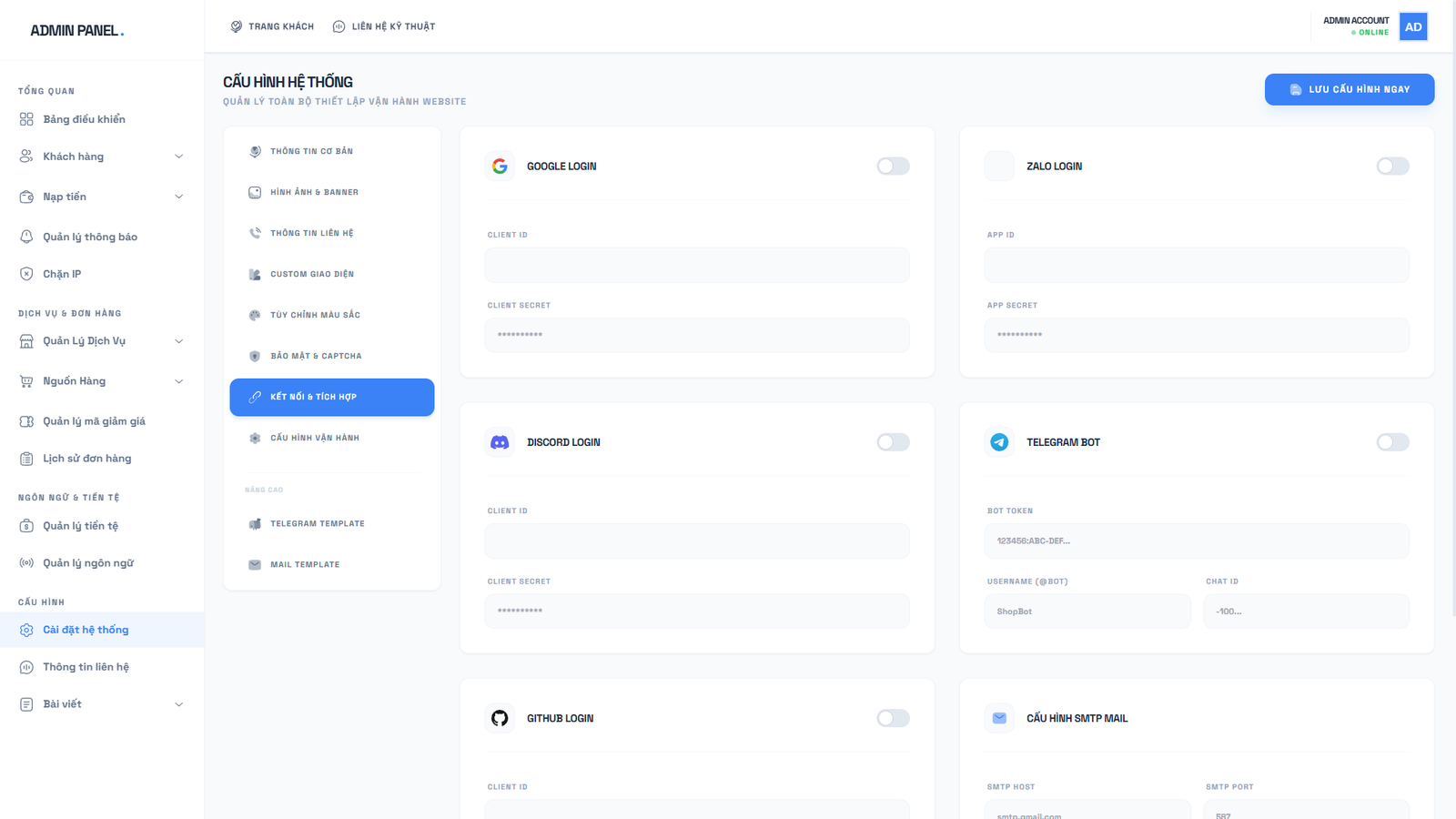Enable the Google Login toggle
Screen dimensions: 1456x819
tap(893, 167)
